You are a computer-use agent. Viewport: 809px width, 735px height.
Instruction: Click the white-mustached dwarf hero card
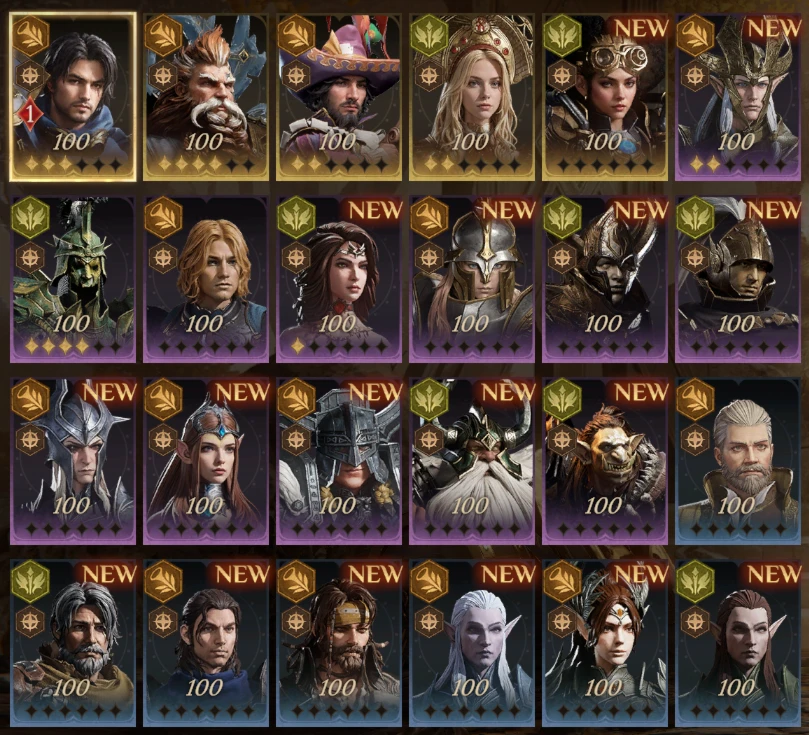[x=206, y=97]
